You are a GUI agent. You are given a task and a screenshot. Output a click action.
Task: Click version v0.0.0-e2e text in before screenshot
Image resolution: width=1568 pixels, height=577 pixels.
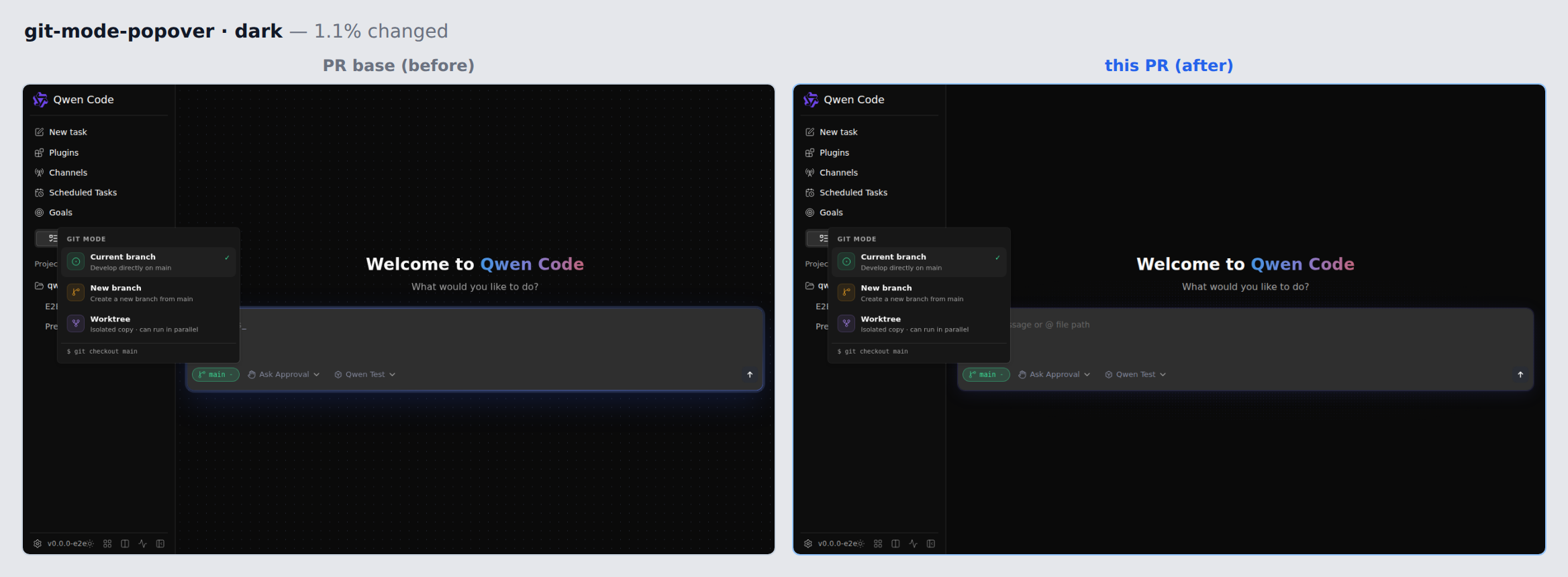pyautogui.click(x=66, y=543)
